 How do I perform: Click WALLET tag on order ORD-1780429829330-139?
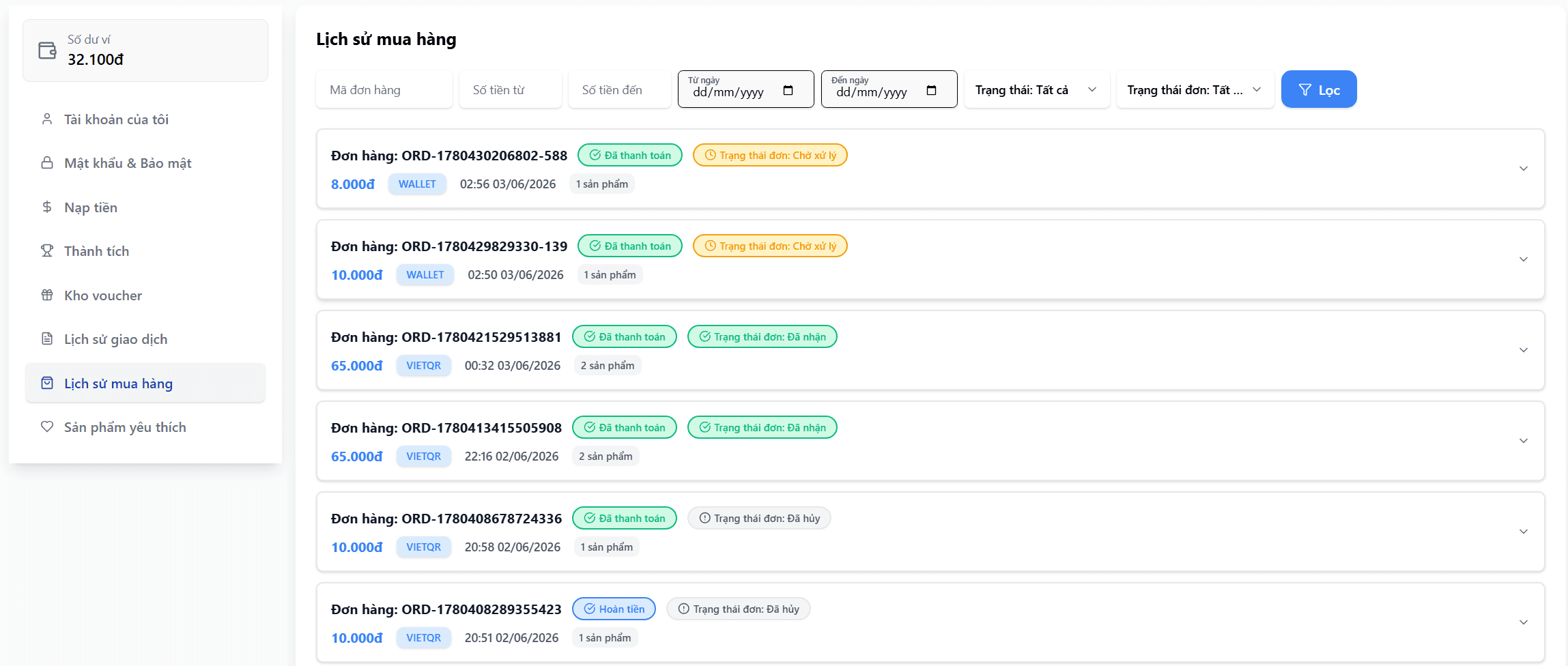[x=425, y=275]
